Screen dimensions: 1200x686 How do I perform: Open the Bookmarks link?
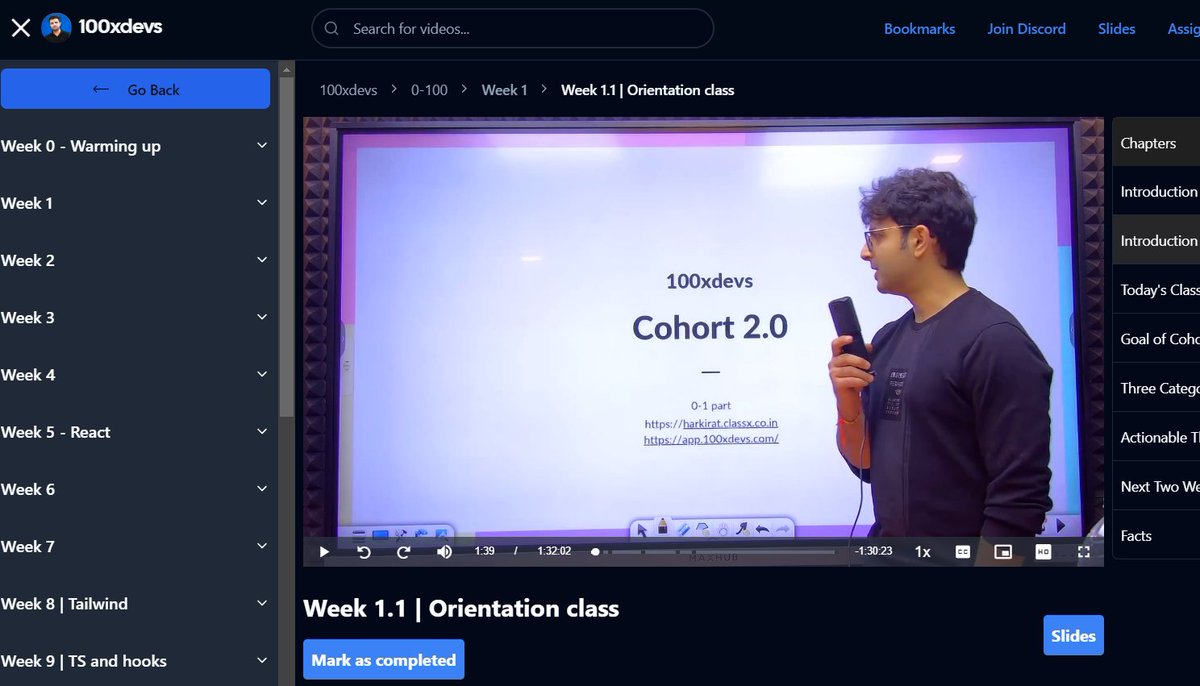click(919, 29)
